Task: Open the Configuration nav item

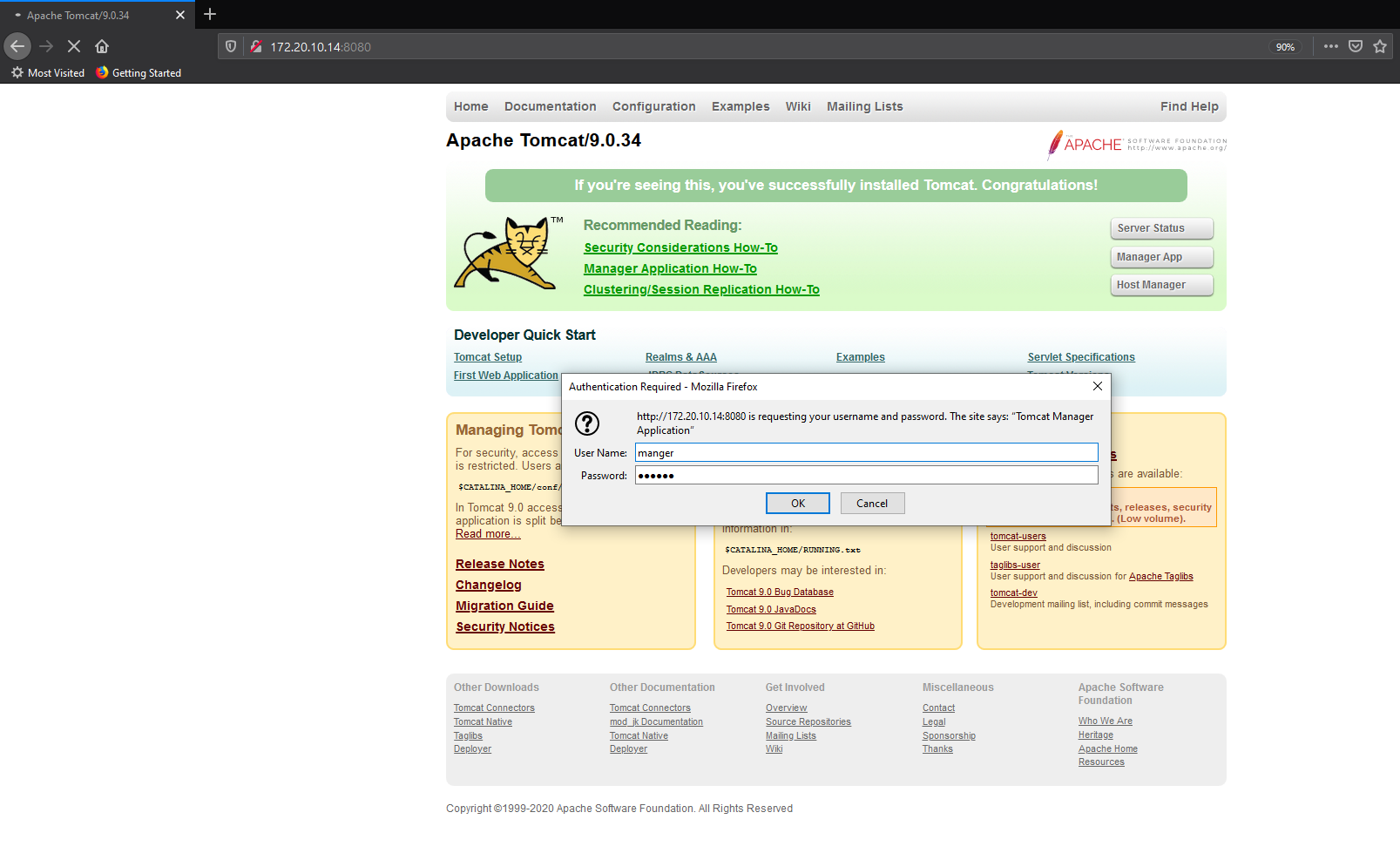Action: pyautogui.click(x=654, y=106)
